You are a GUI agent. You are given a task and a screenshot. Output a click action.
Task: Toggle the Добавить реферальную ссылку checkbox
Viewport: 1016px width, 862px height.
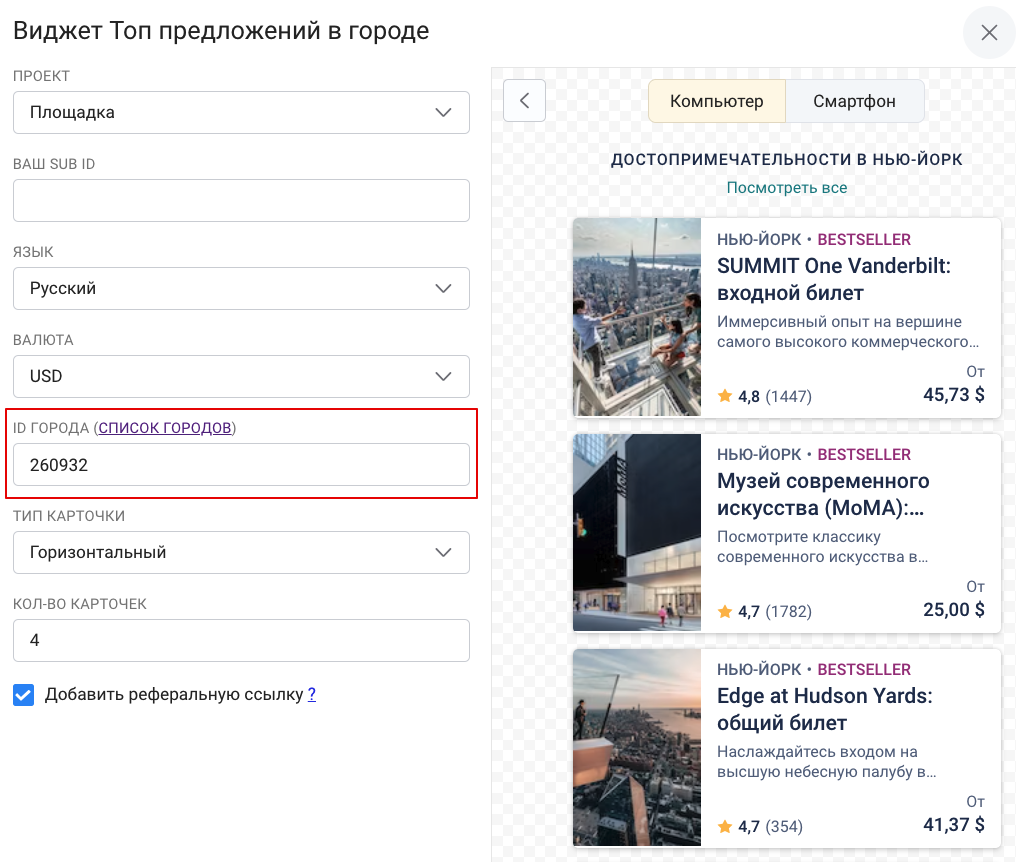click(x=23, y=695)
